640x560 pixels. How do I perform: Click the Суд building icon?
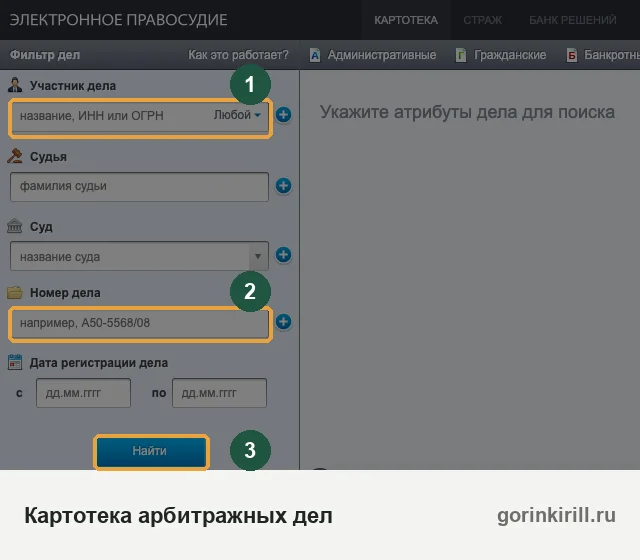point(15,226)
